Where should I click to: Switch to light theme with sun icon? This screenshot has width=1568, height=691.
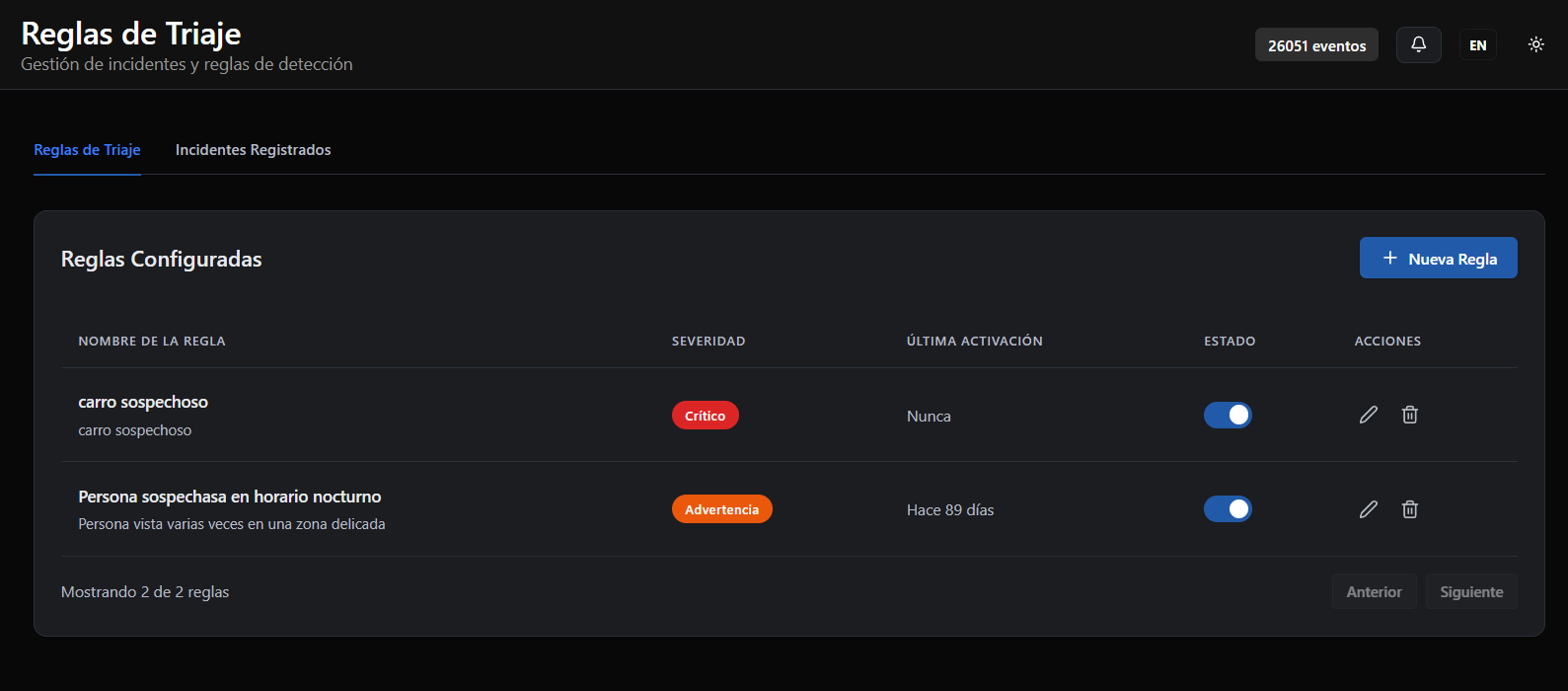click(1535, 44)
